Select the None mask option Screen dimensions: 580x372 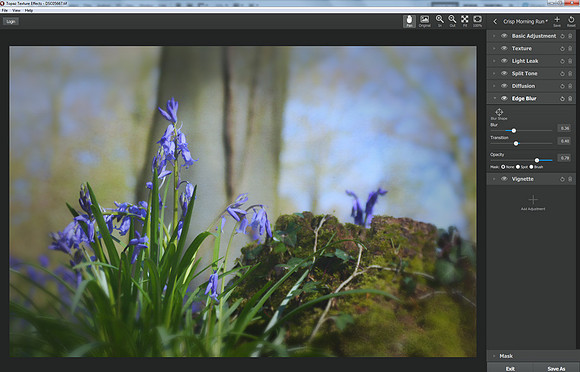(503, 167)
